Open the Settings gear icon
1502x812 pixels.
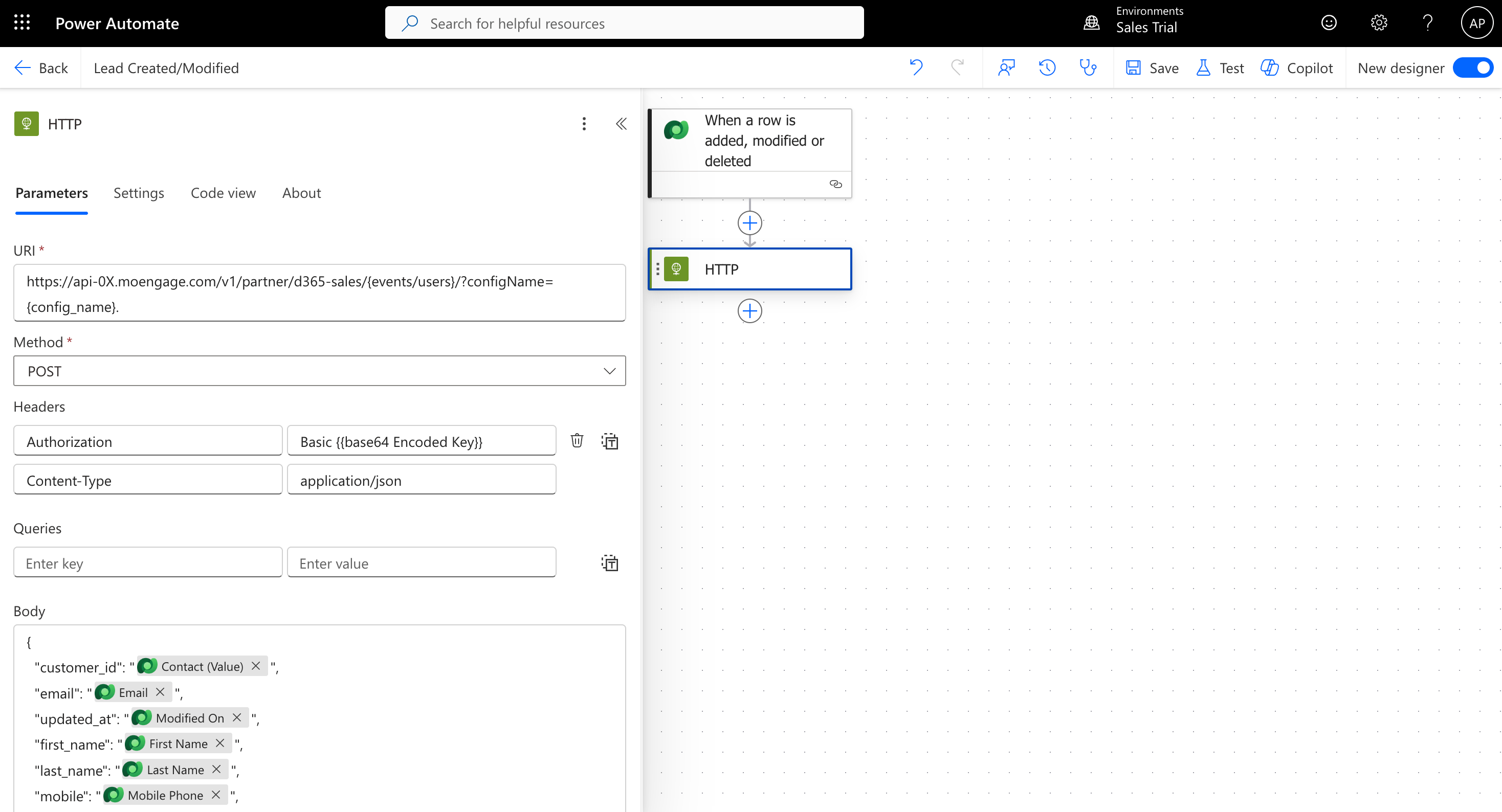pos(1378,22)
